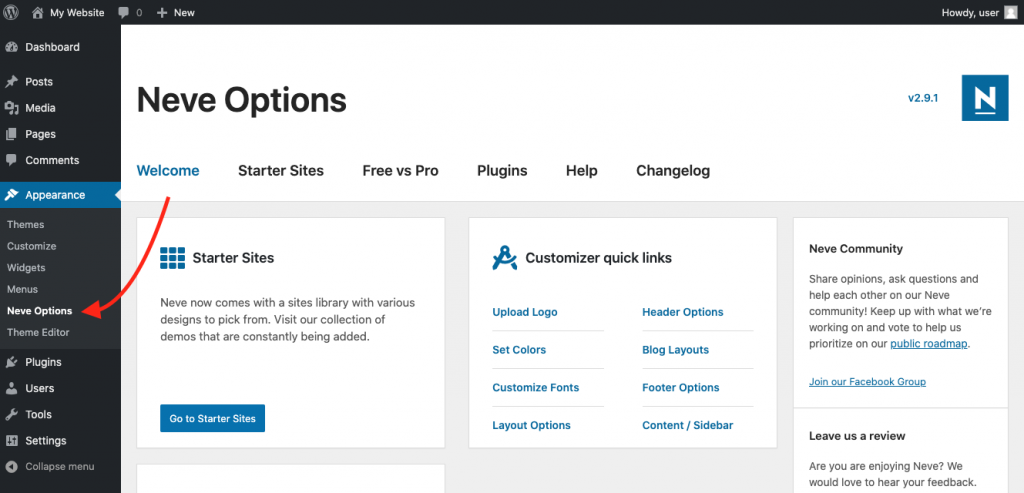Screen dimensions: 1024x493
Task: Click the Neve Community heading
Action: point(856,249)
